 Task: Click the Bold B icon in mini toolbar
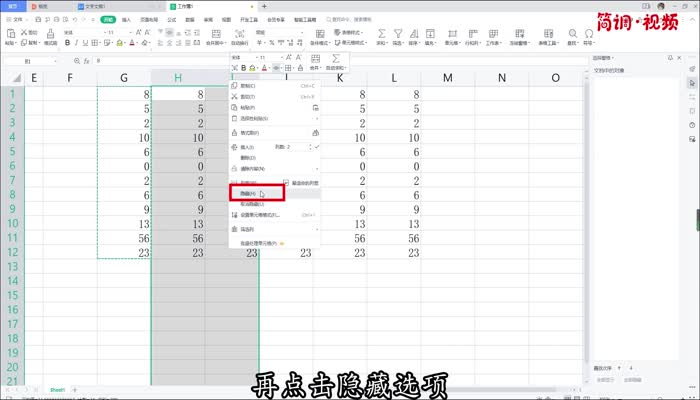pyautogui.click(x=241, y=68)
